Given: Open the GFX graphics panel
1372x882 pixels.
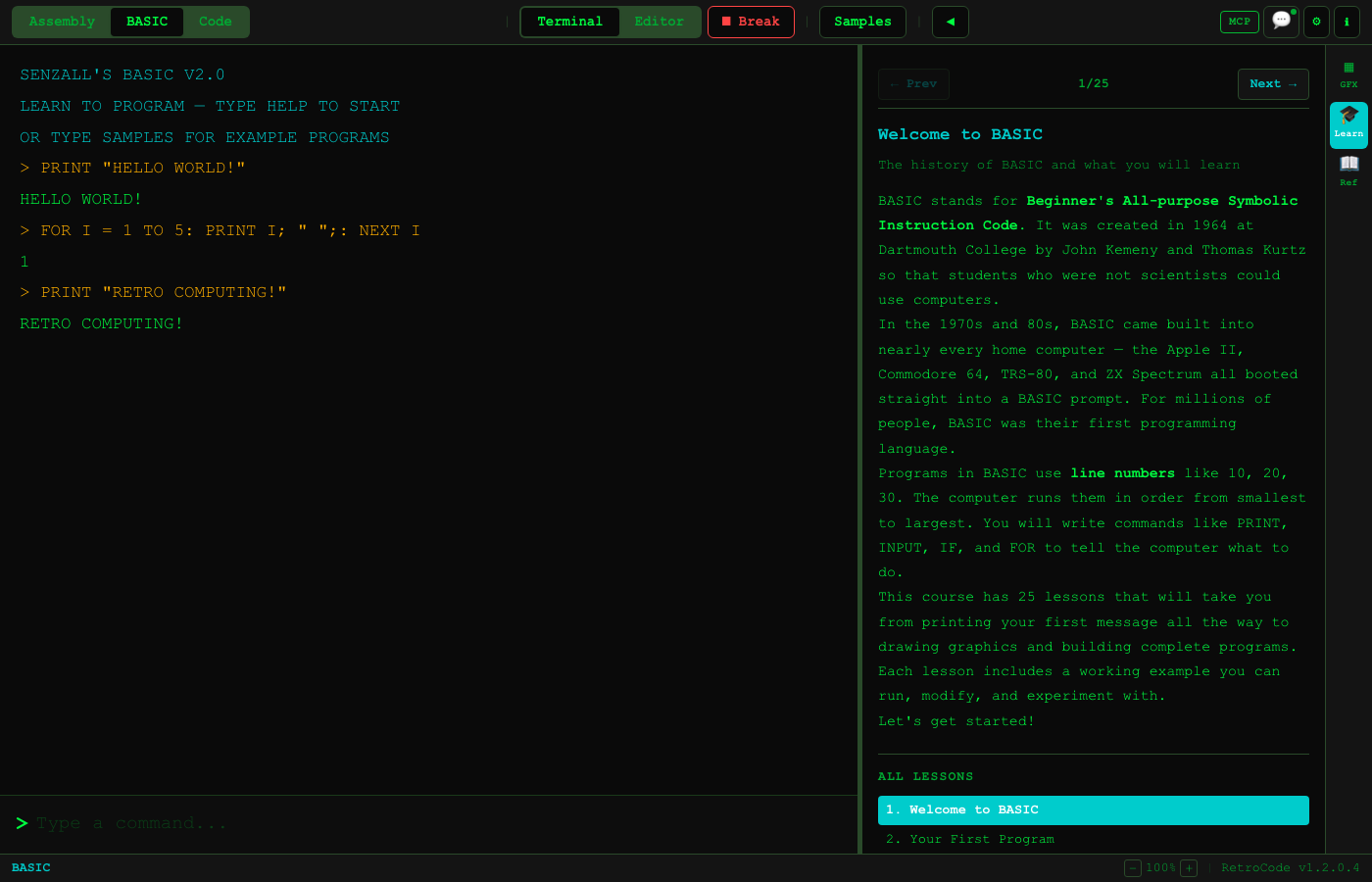Looking at the screenshot, I should coord(1348,74).
